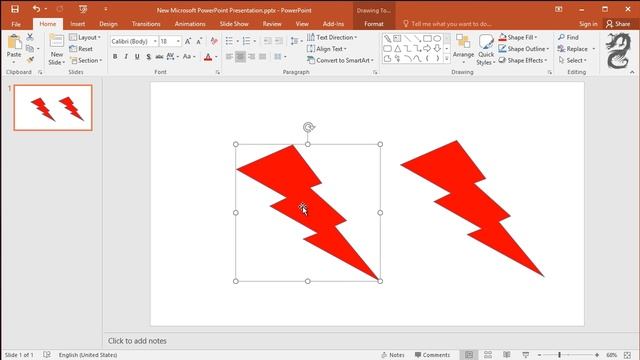Click the spell check icon in status bar

(47, 355)
